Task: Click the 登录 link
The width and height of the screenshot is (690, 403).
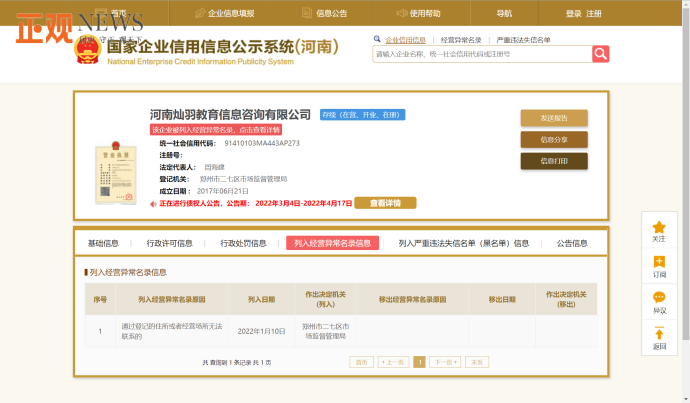Action: [573, 14]
